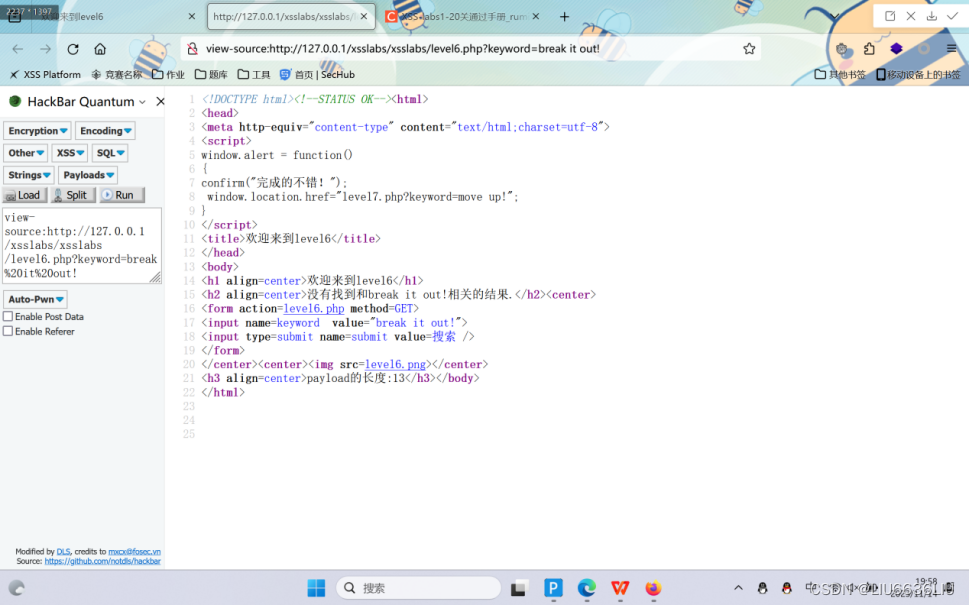Open the 作业 bookmark folder

click(169, 75)
